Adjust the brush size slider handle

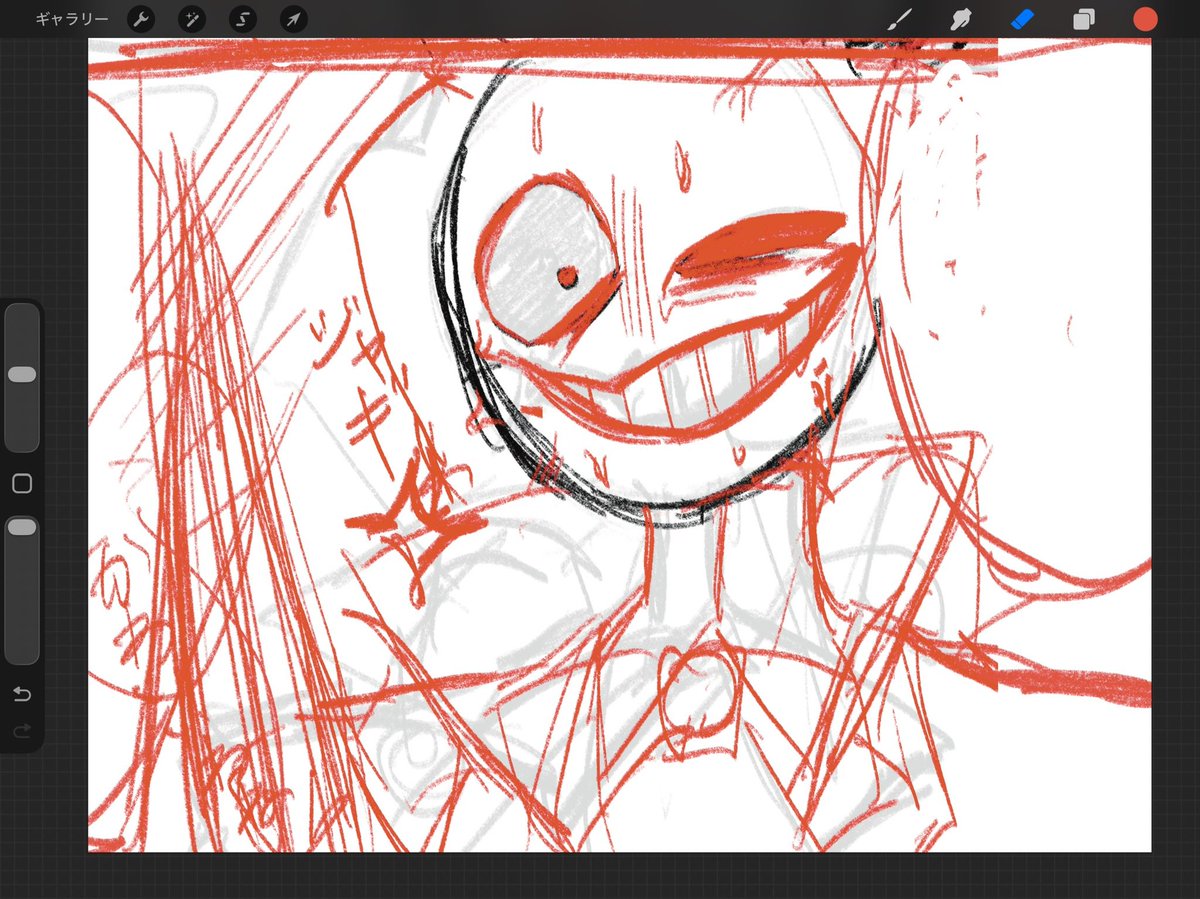coord(22,374)
